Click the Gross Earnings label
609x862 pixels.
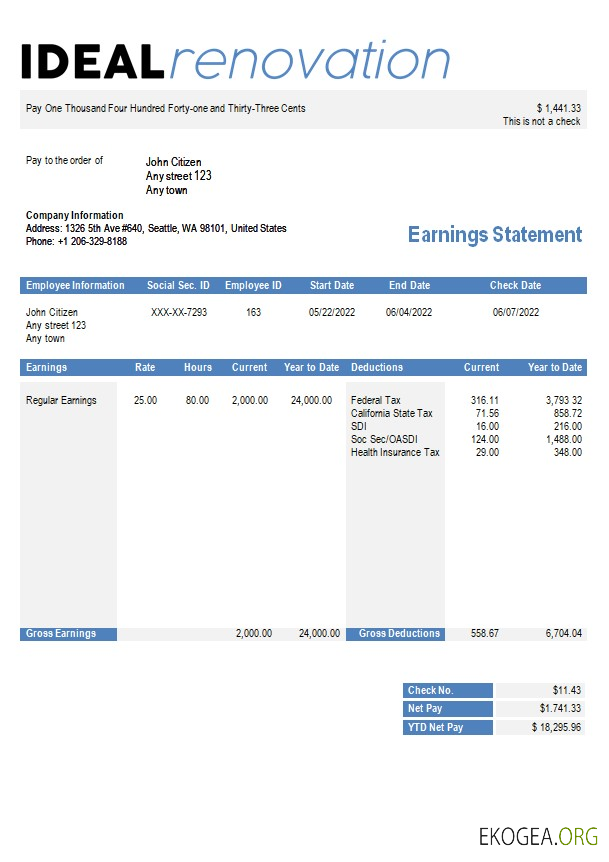61,634
